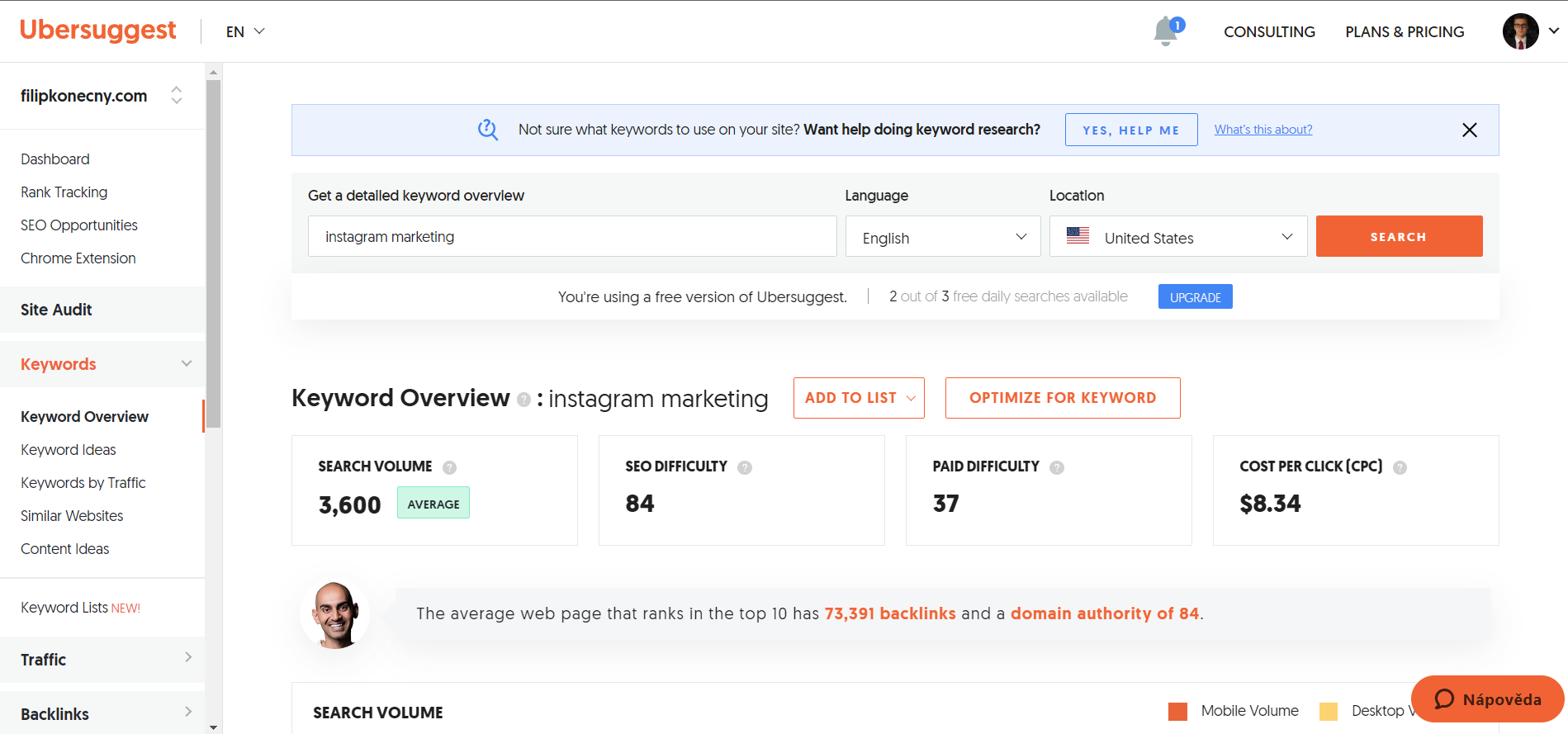1568x734 pixels.
Task: Open Similar Websites
Action: tap(72, 516)
